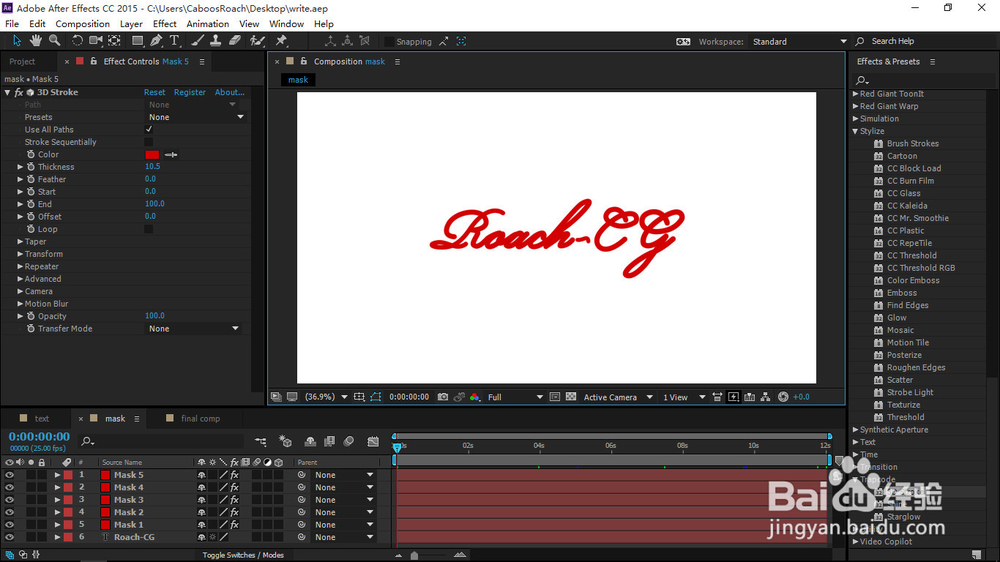This screenshot has height=562, width=1000.
Task: Click the Draft 3D icon in timeline
Action: pos(285,441)
